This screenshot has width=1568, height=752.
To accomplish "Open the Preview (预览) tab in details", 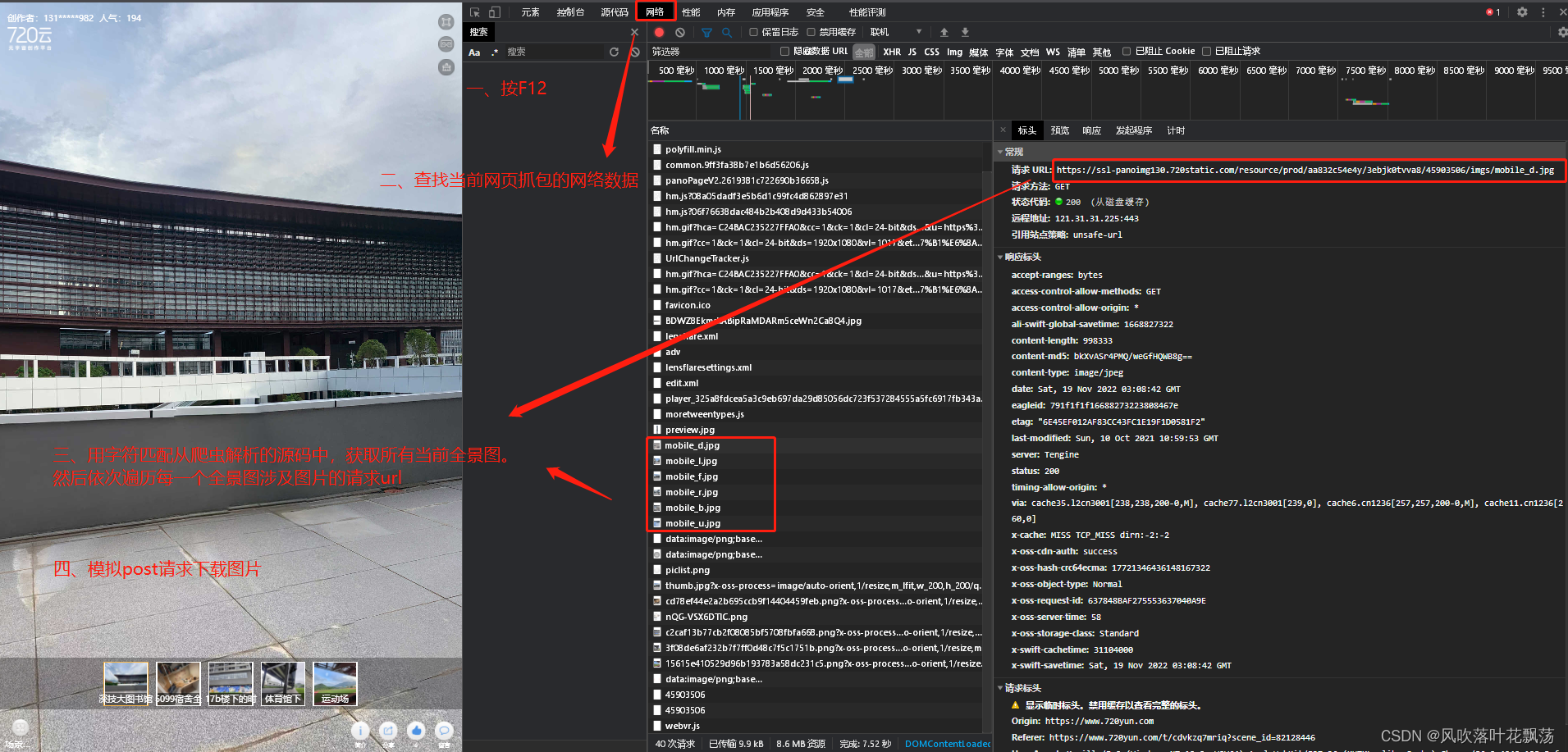I will [1060, 130].
